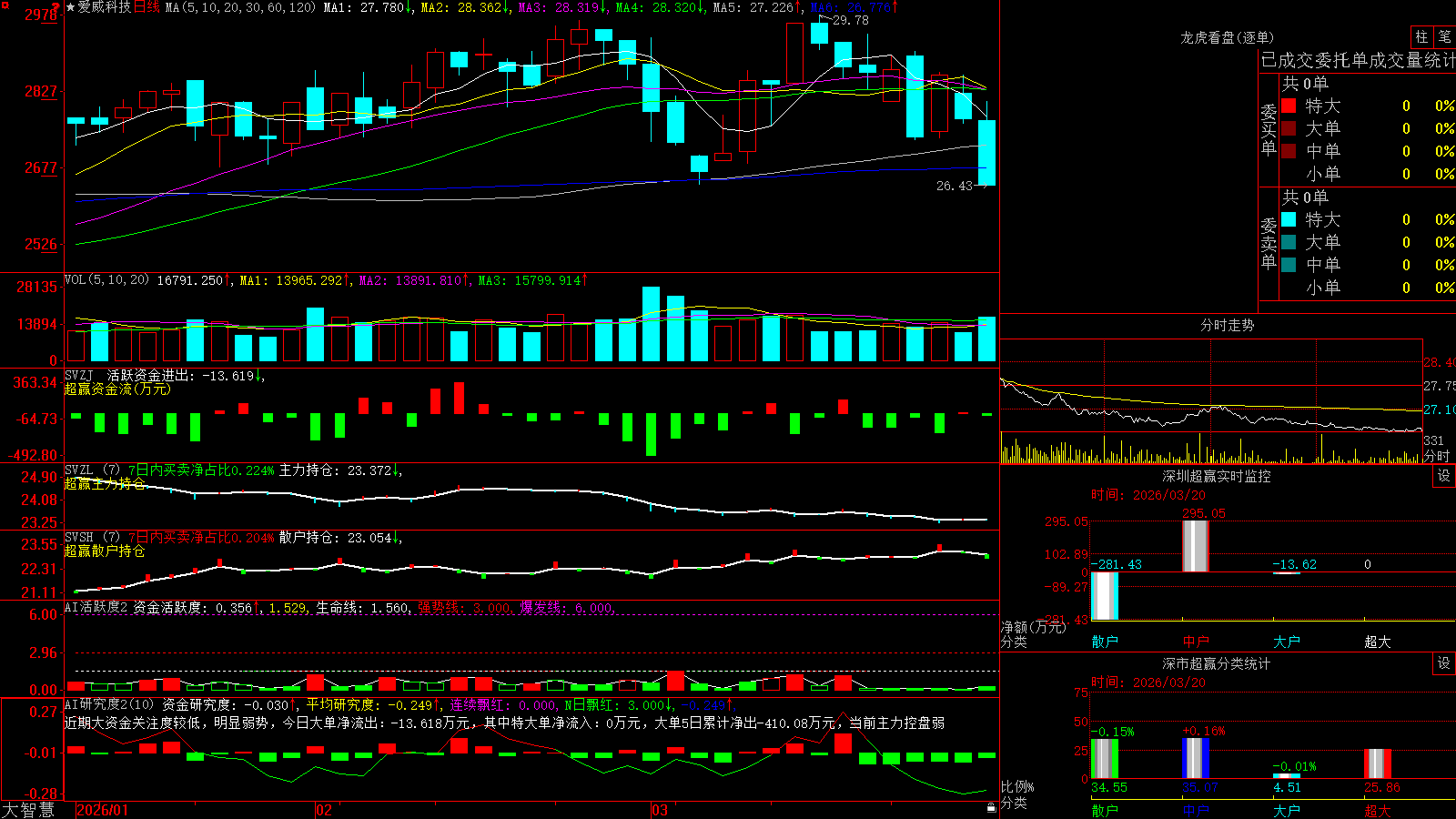Click the 笔 tick-view button

click(1444, 36)
